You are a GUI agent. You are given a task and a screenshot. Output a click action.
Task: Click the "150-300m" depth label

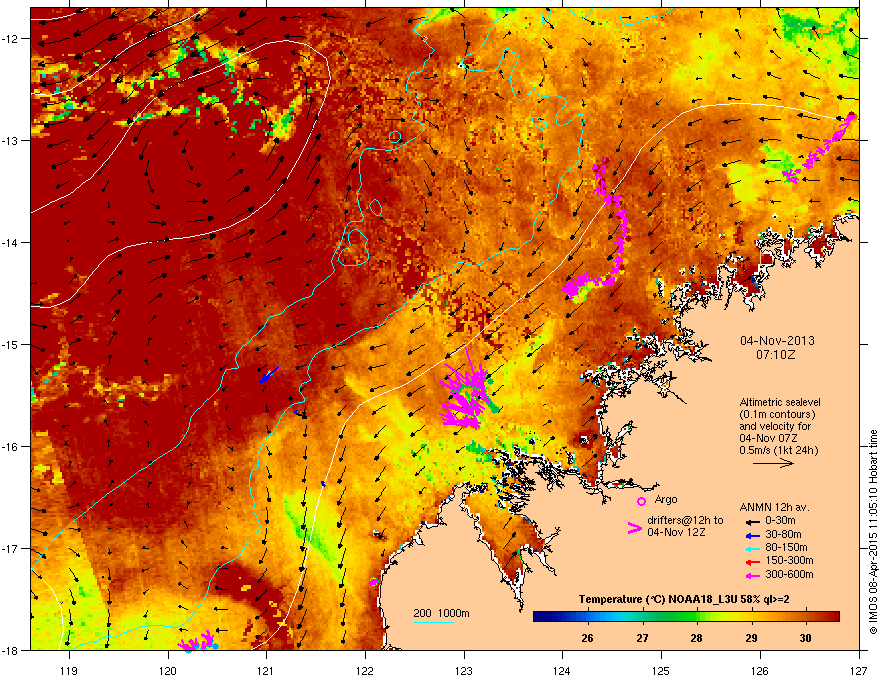click(x=789, y=560)
